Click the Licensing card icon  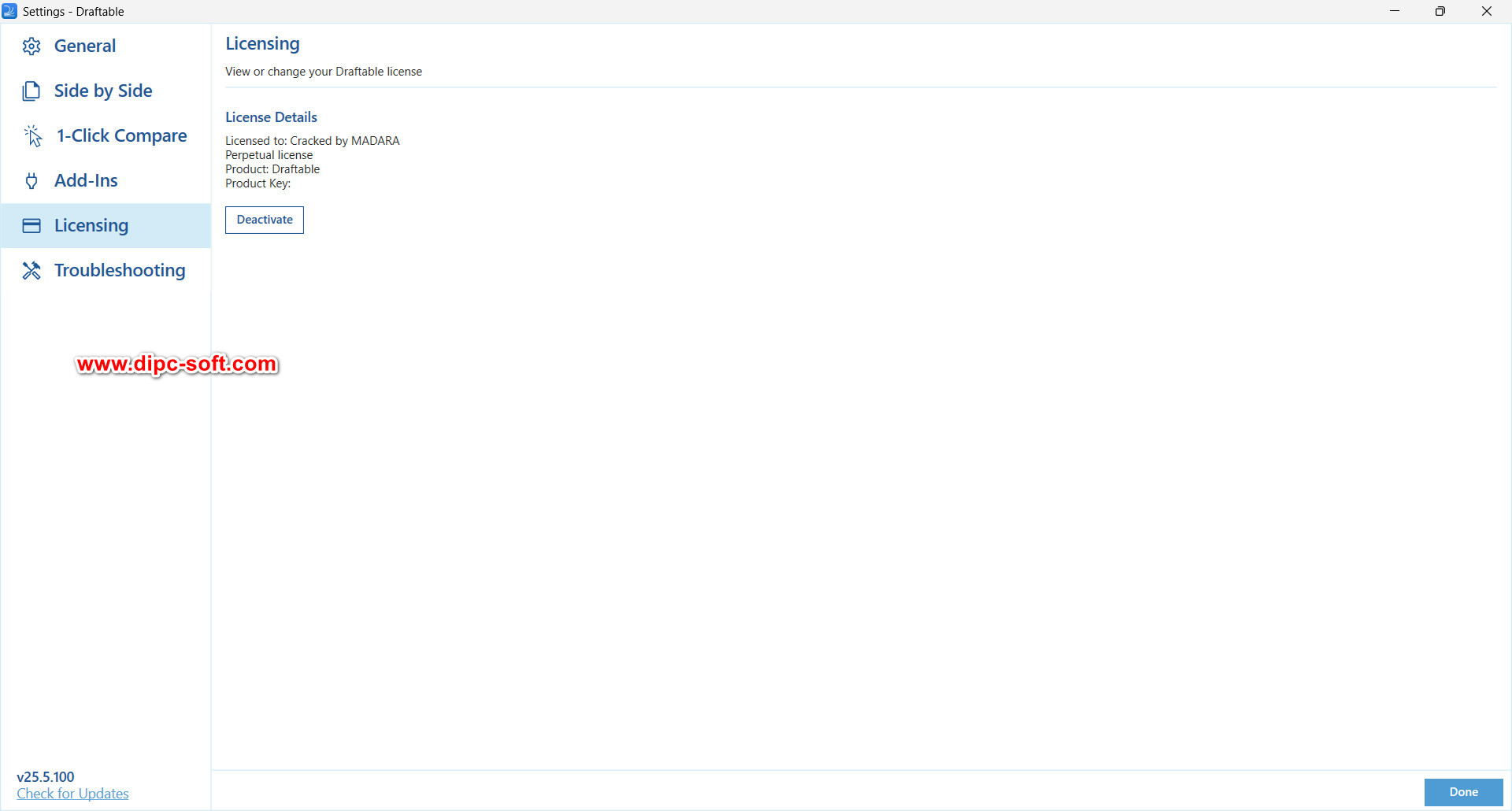click(31, 226)
